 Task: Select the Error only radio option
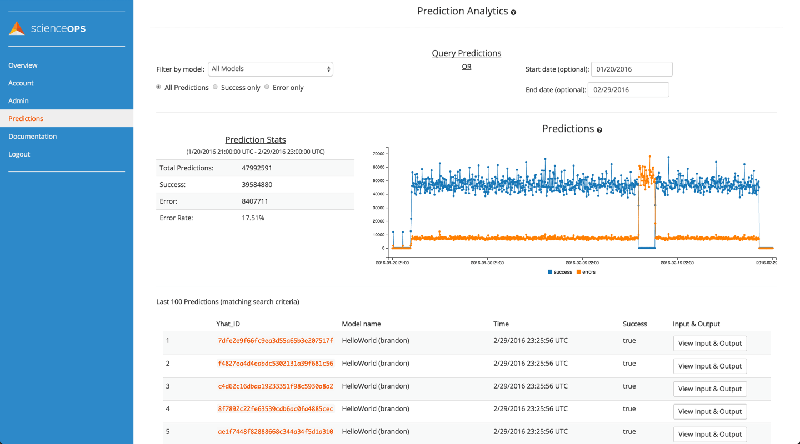point(268,88)
